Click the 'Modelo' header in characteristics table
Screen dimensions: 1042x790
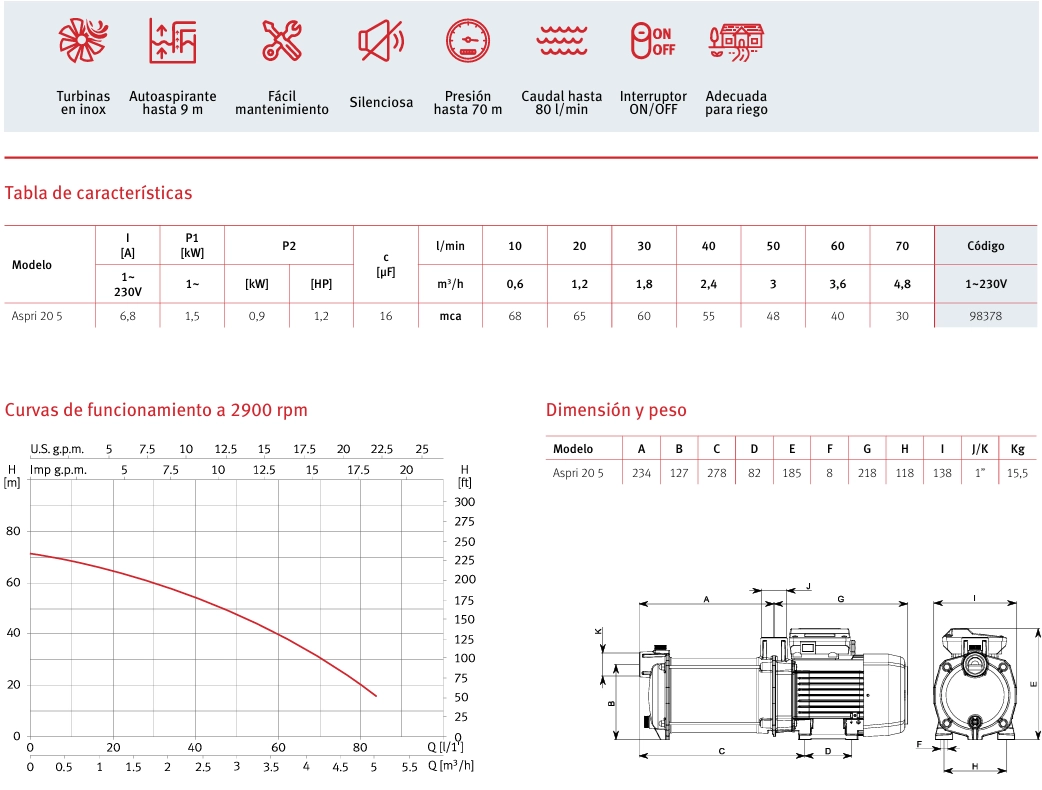[32, 264]
